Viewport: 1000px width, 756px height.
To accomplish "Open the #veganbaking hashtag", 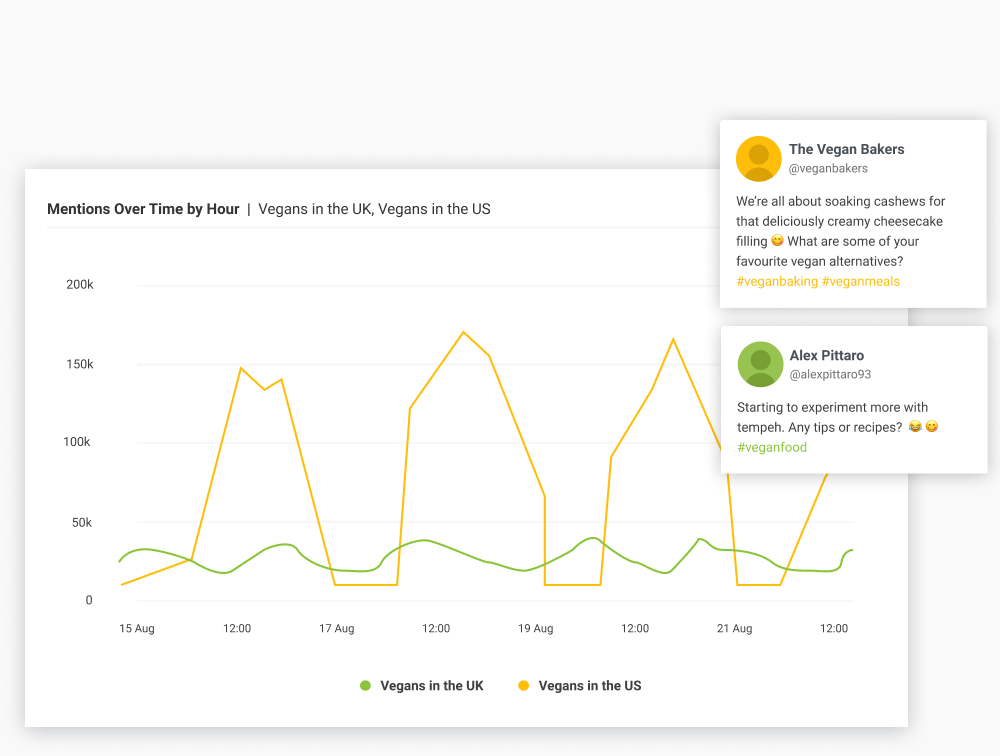I will point(776,282).
